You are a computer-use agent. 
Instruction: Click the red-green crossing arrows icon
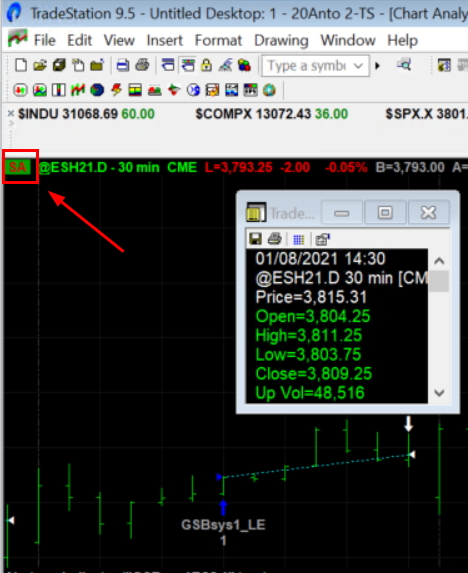(x=174, y=90)
